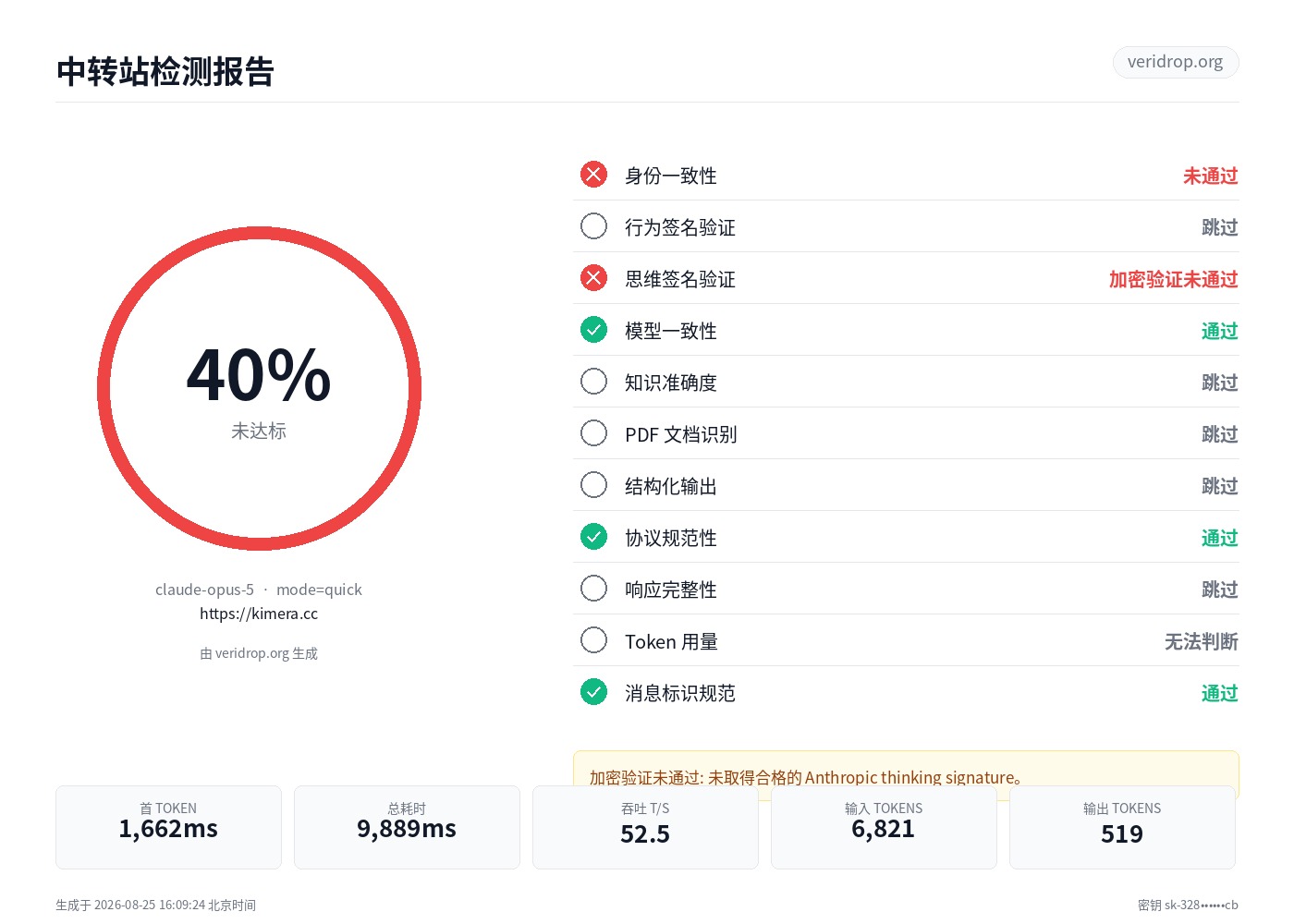The image size is (1294, 924).
Task: Click the green check icon beside 模型一致性
Action: click(593, 330)
